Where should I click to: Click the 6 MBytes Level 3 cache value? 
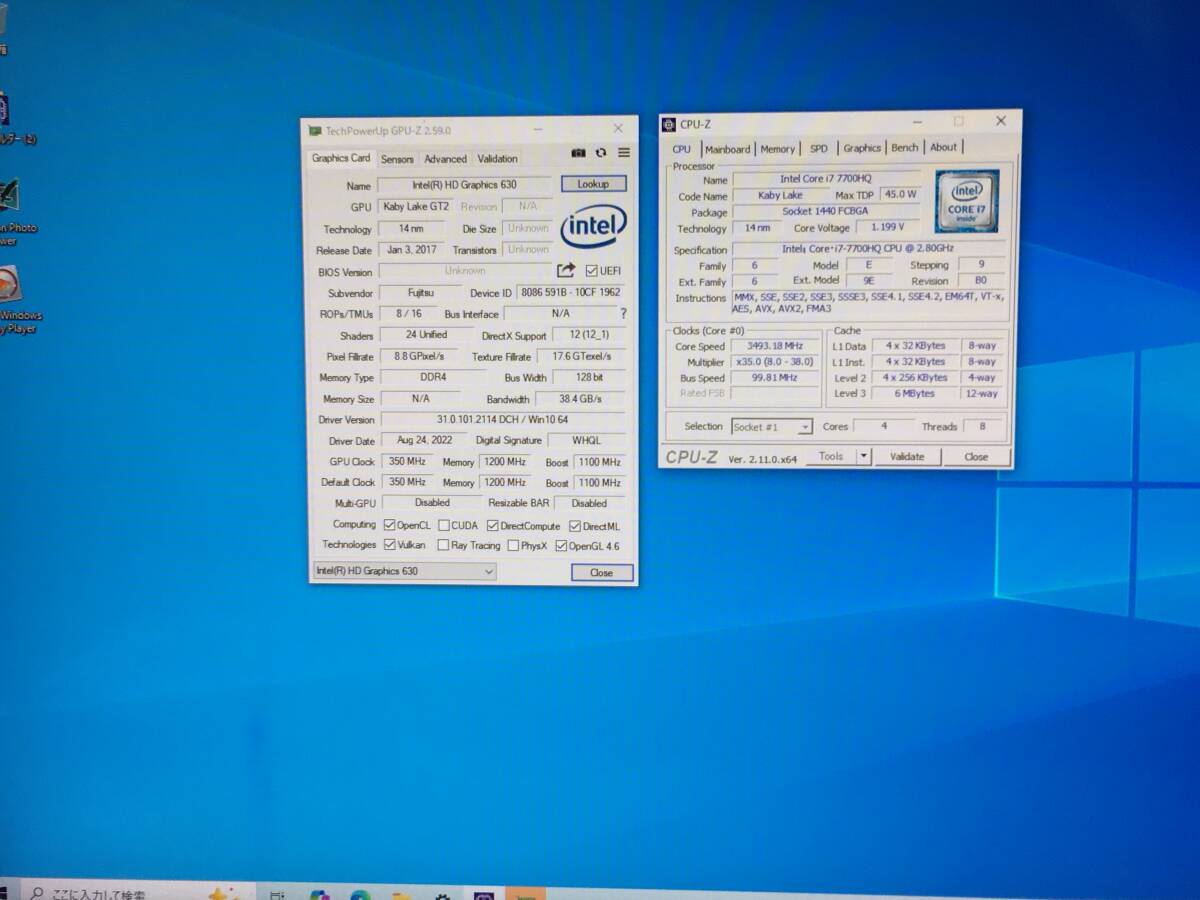[x=915, y=394]
